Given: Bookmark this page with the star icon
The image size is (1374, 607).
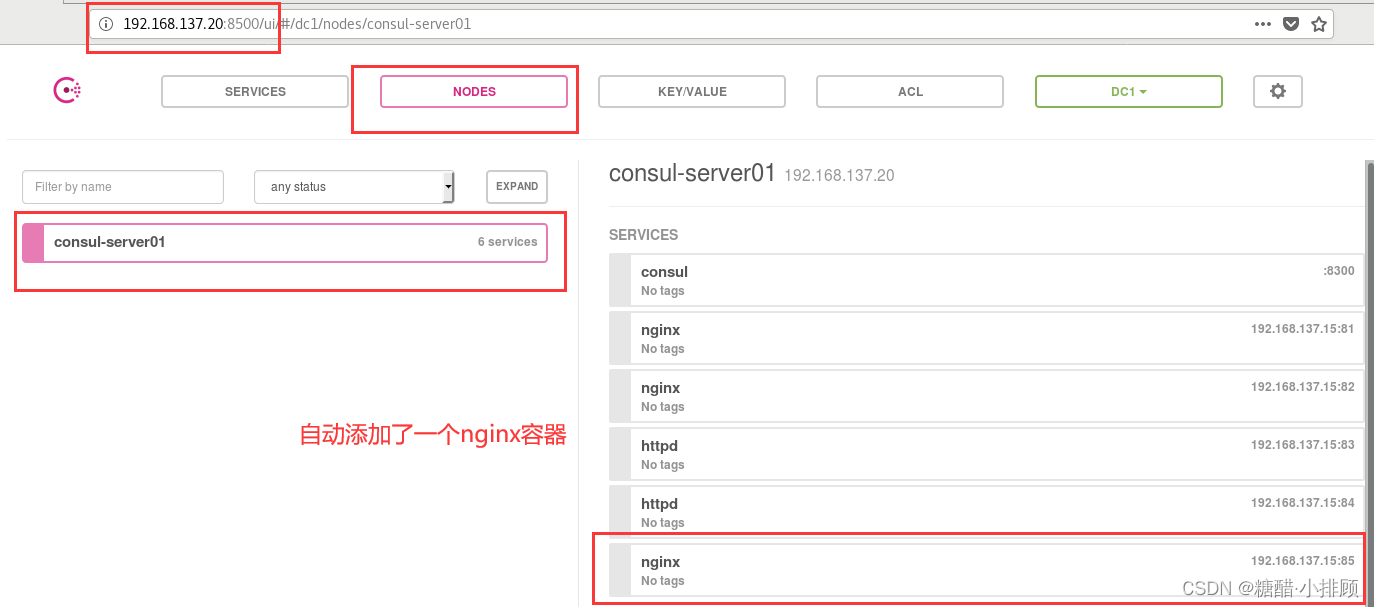Looking at the screenshot, I should [1319, 24].
